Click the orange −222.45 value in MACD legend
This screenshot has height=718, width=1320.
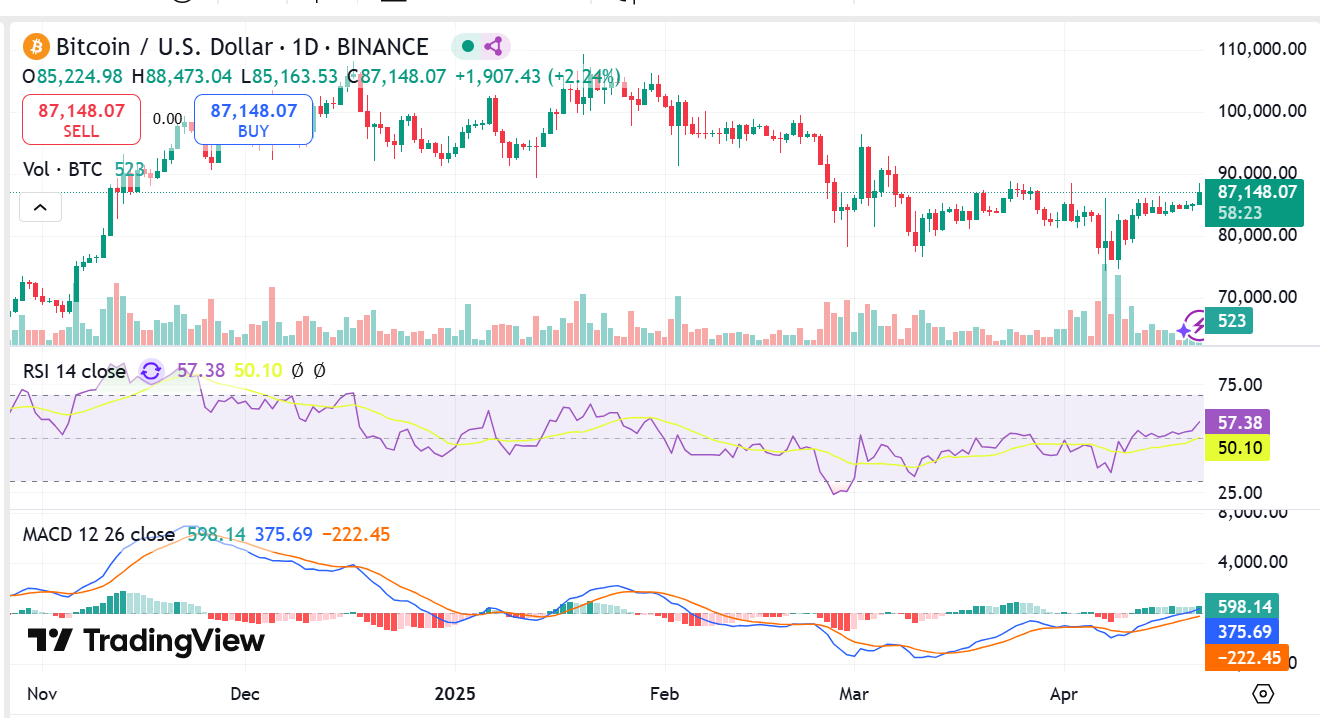click(356, 534)
